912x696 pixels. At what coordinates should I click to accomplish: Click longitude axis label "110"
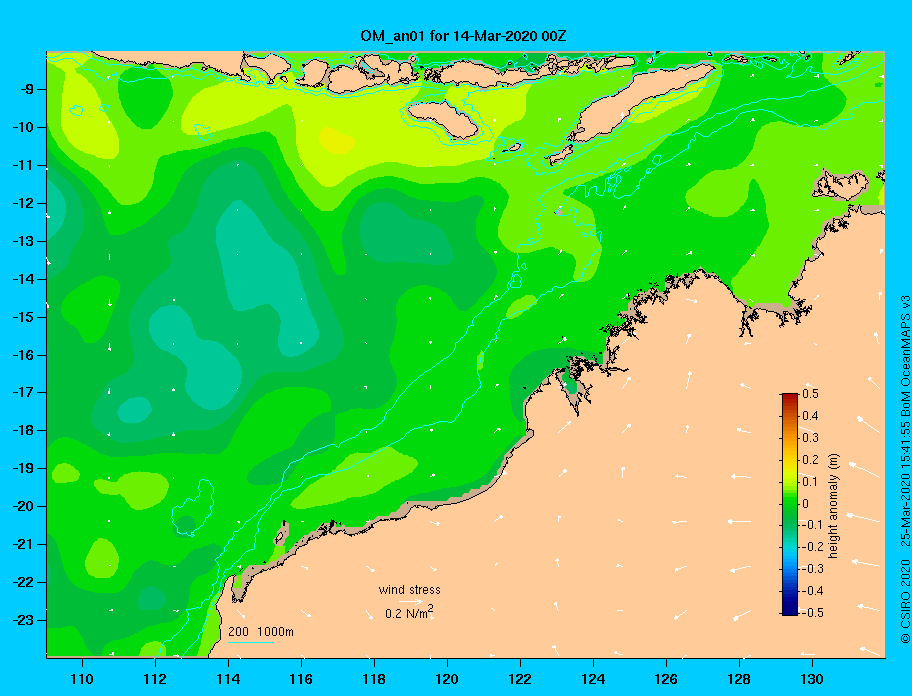click(82, 679)
